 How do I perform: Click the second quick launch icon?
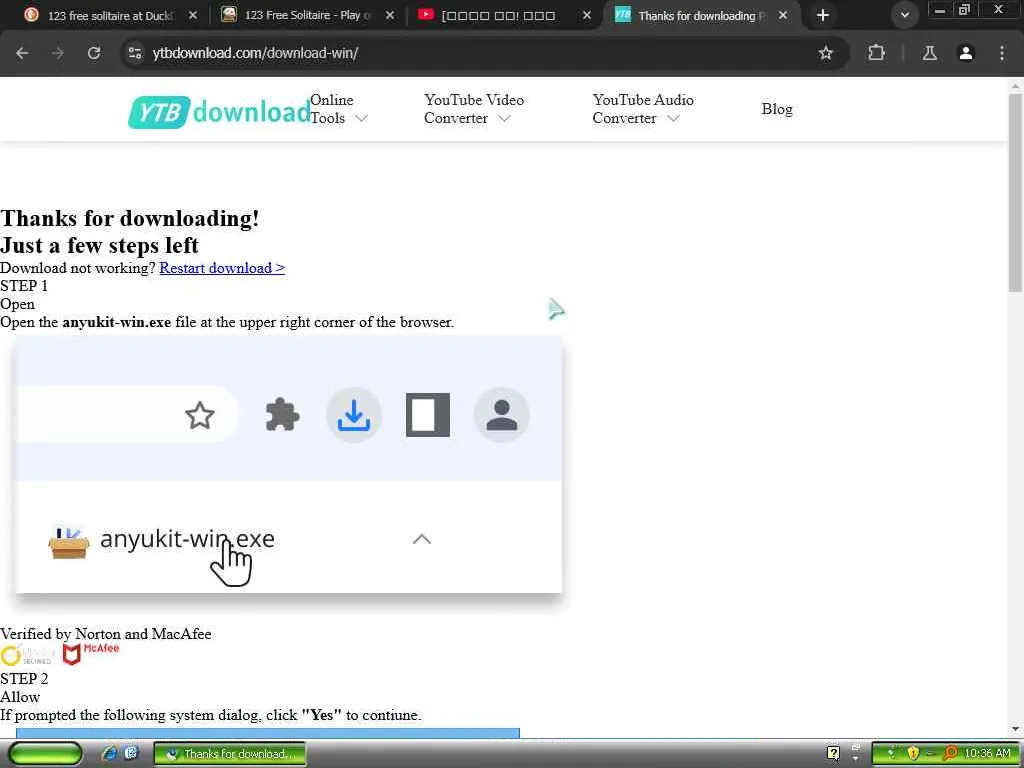pyautogui.click(x=131, y=754)
